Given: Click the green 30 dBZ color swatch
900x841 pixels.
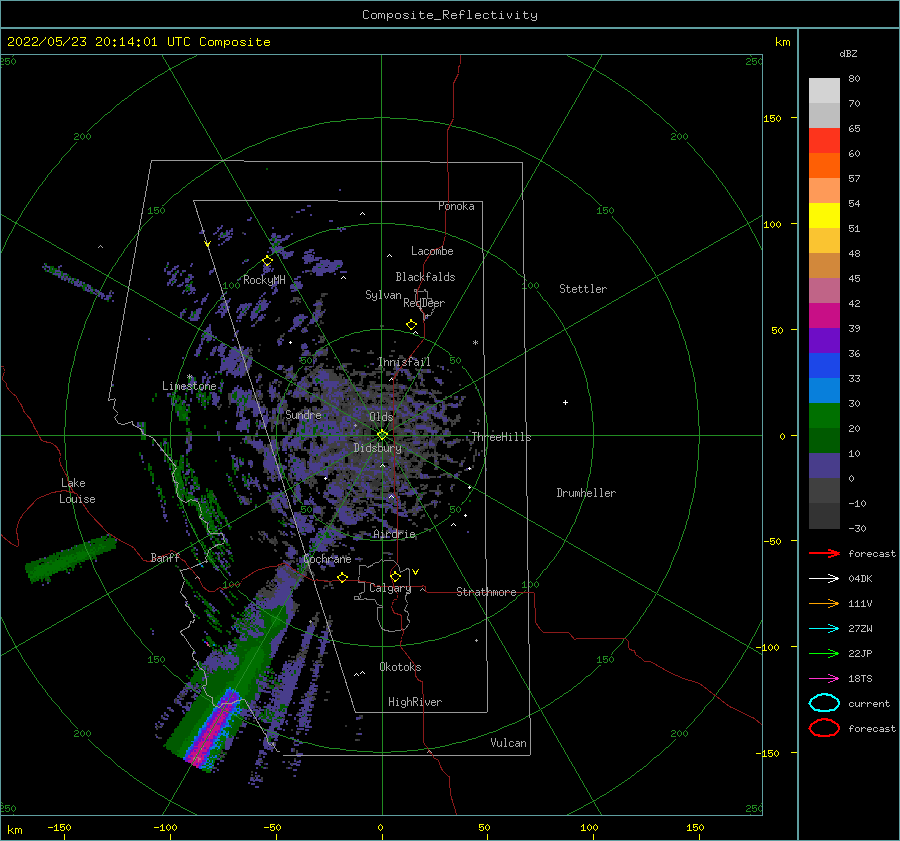Looking at the screenshot, I should [x=824, y=416].
